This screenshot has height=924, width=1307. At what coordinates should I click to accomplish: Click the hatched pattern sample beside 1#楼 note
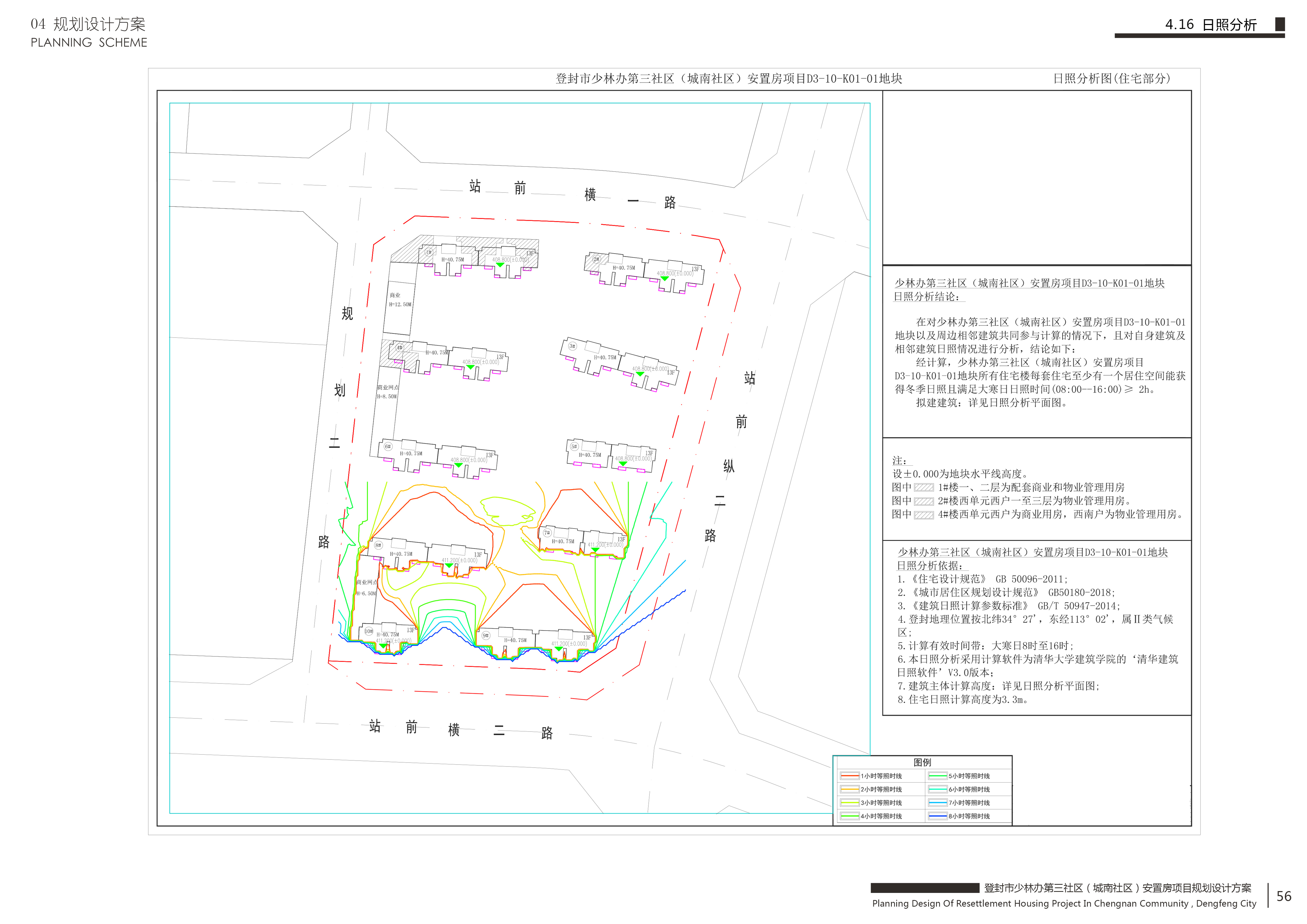923,488
